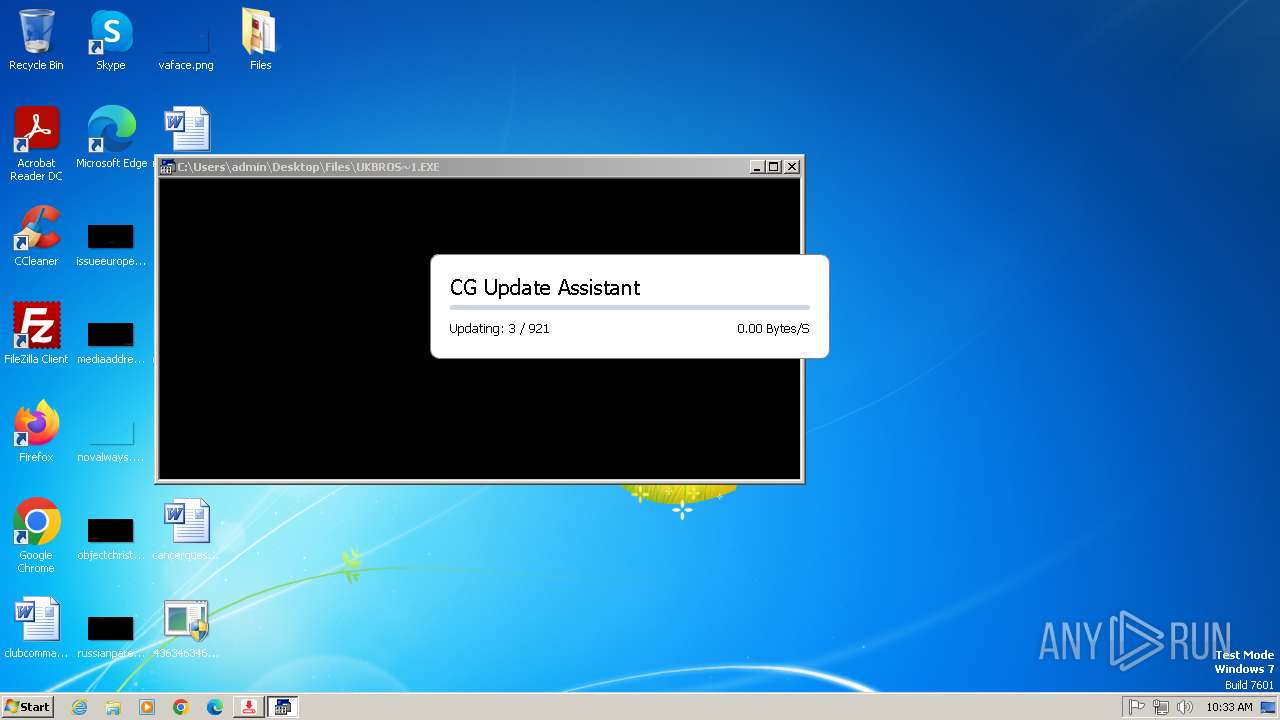Open Internet Explorer from taskbar
Viewport: 1280px width, 720px height.
pyautogui.click(x=79, y=707)
